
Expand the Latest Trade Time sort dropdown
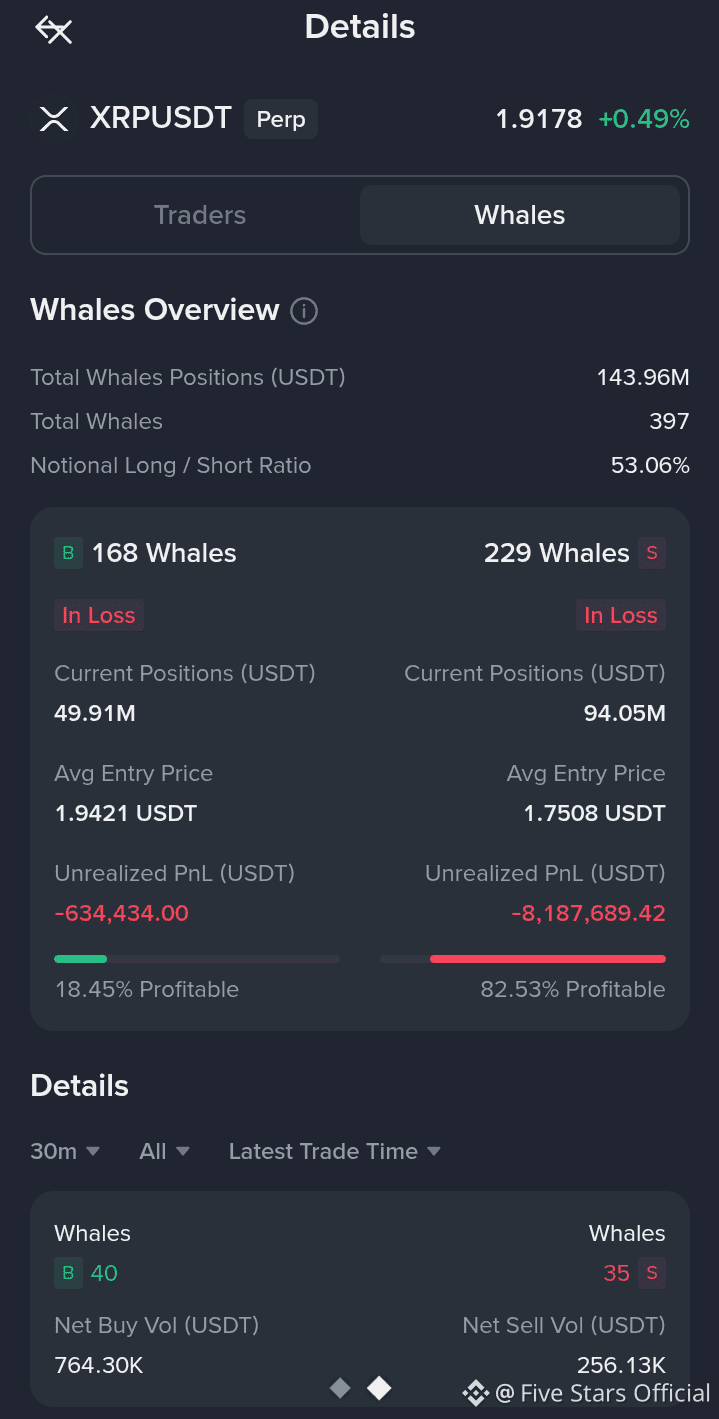pos(334,1151)
